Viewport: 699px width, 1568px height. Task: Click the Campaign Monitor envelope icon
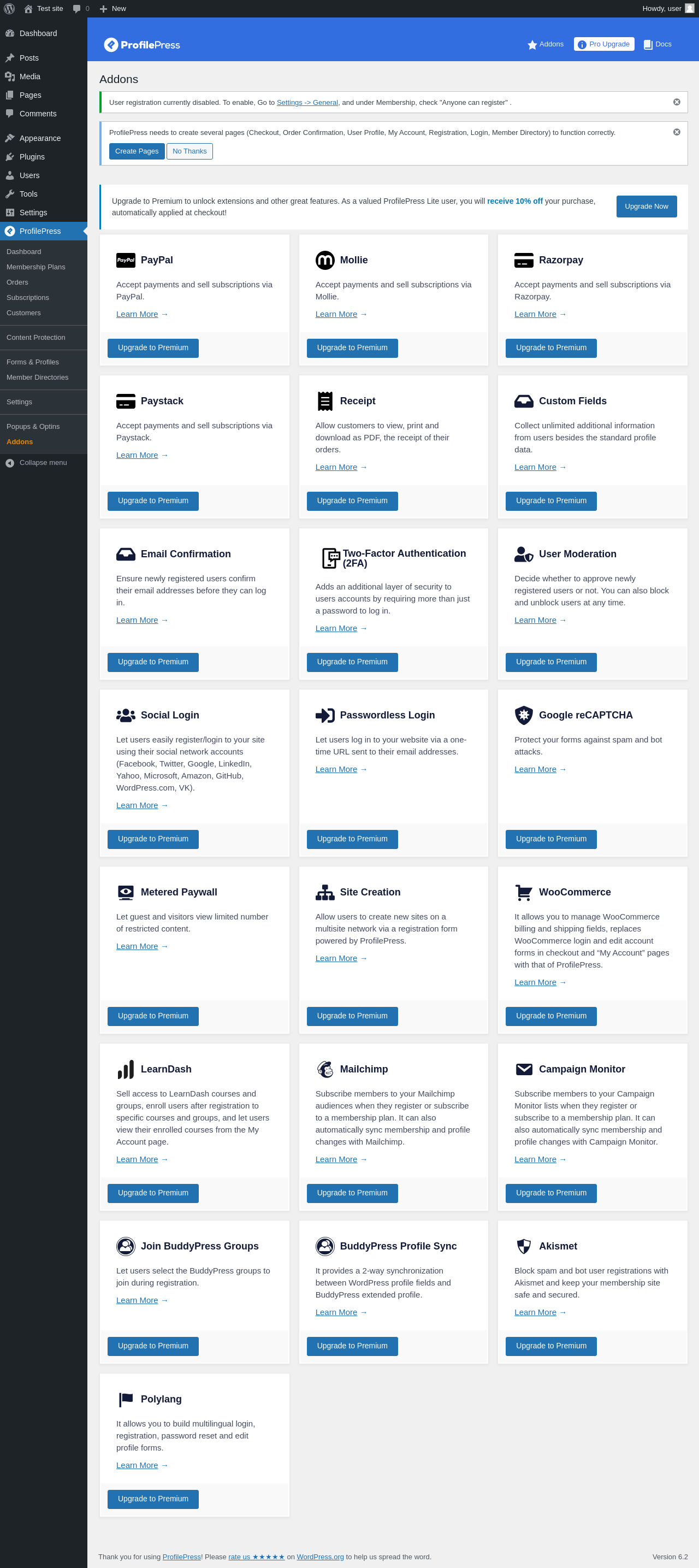click(524, 1070)
